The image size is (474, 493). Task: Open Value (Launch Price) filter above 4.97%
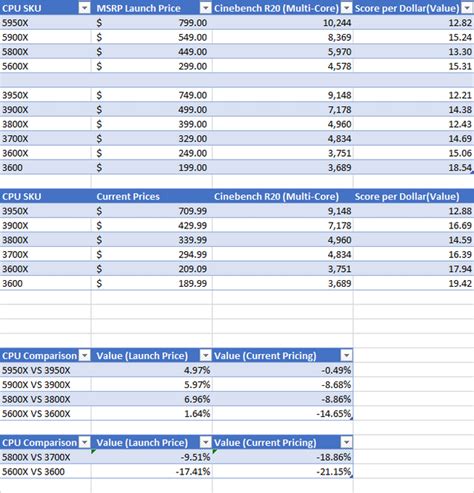pyautogui.click(x=206, y=356)
